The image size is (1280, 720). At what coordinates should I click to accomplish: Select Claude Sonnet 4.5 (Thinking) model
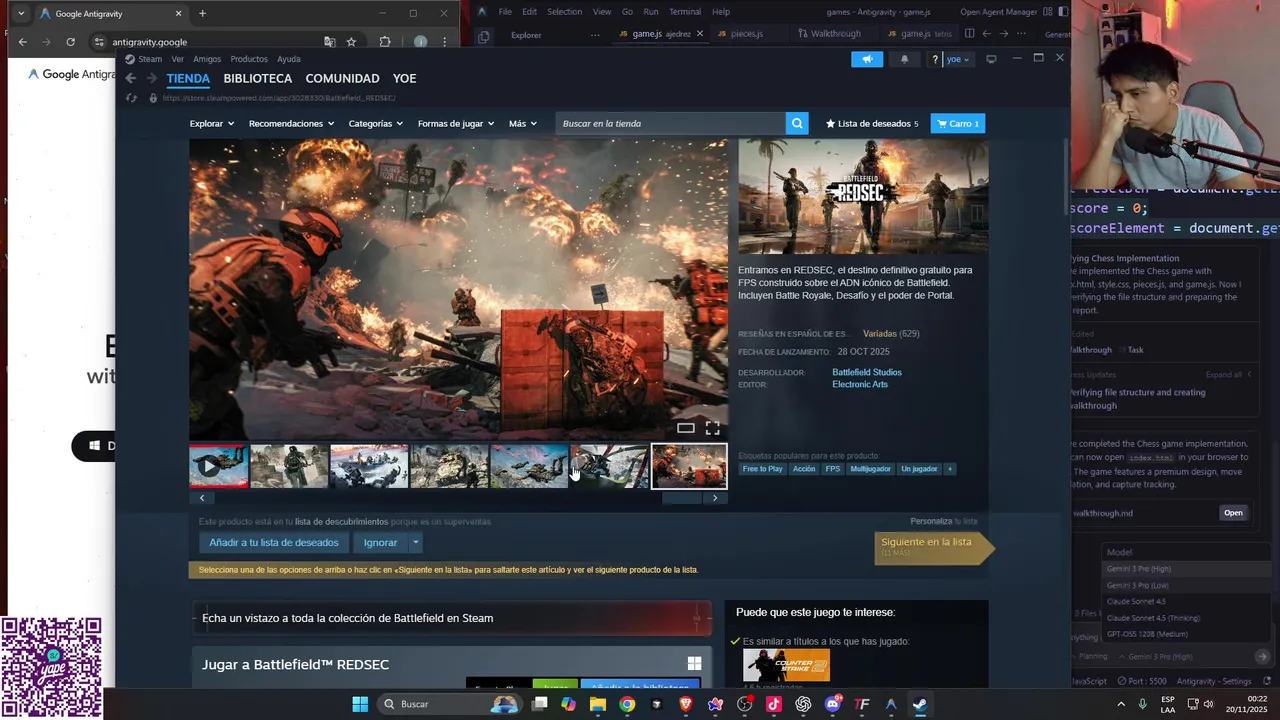[1153, 618]
